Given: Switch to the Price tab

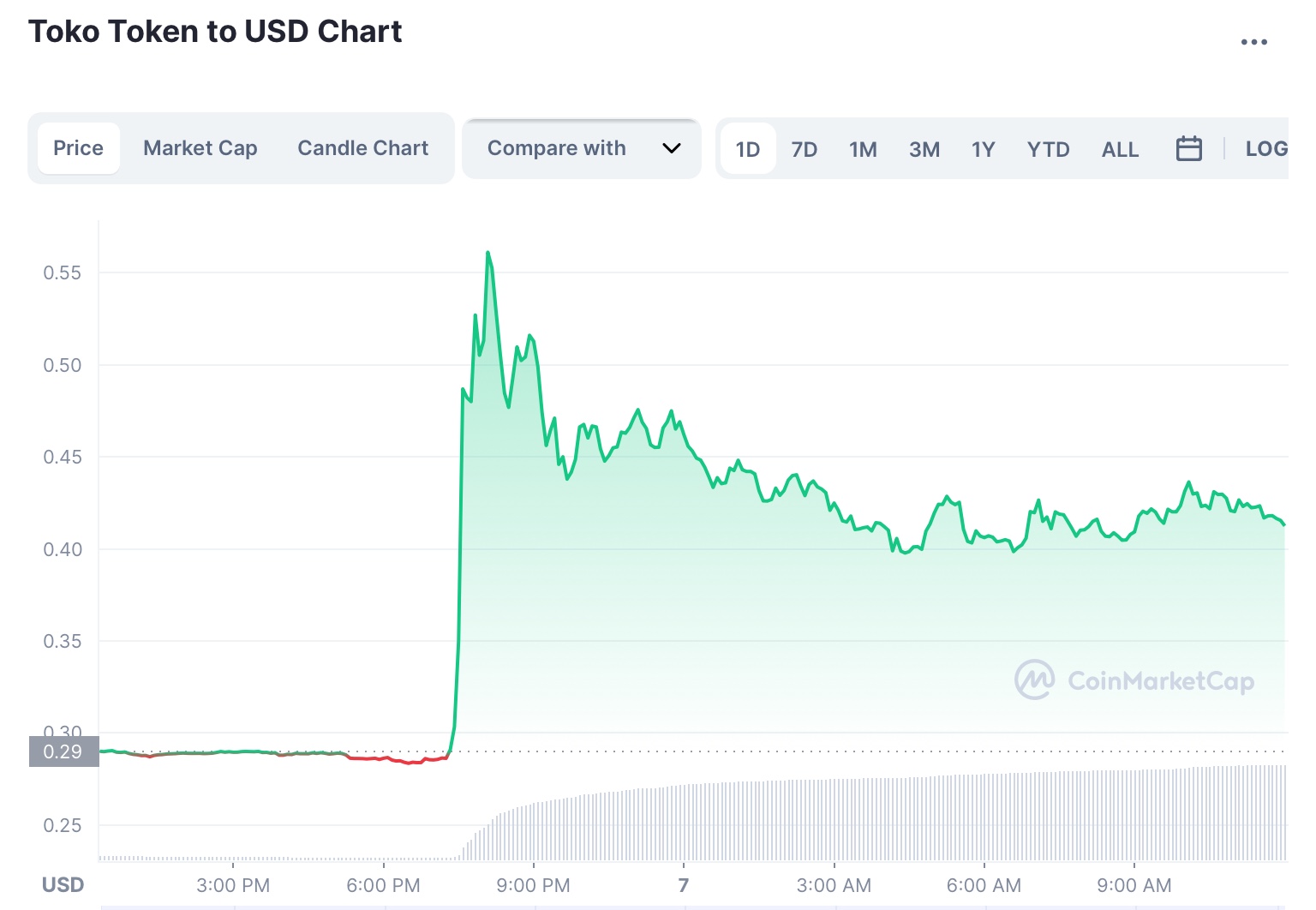Looking at the screenshot, I should [78, 148].
